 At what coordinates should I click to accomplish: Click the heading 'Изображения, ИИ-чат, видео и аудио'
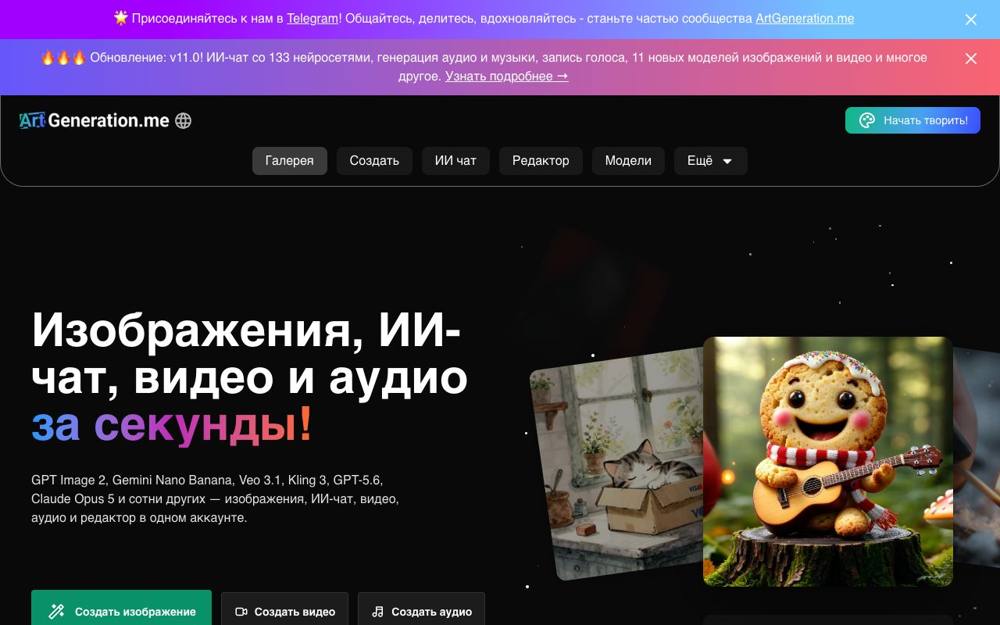point(249,354)
